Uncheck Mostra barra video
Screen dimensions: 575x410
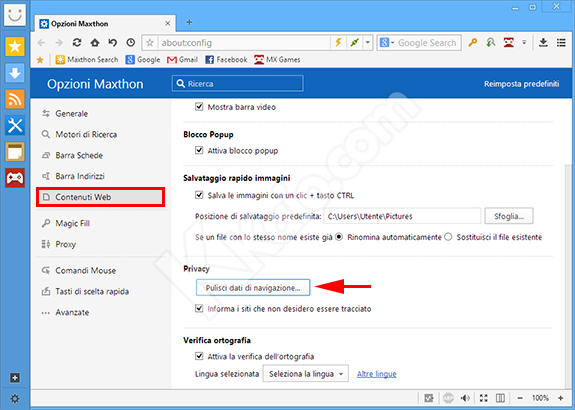[x=199, y=107]
